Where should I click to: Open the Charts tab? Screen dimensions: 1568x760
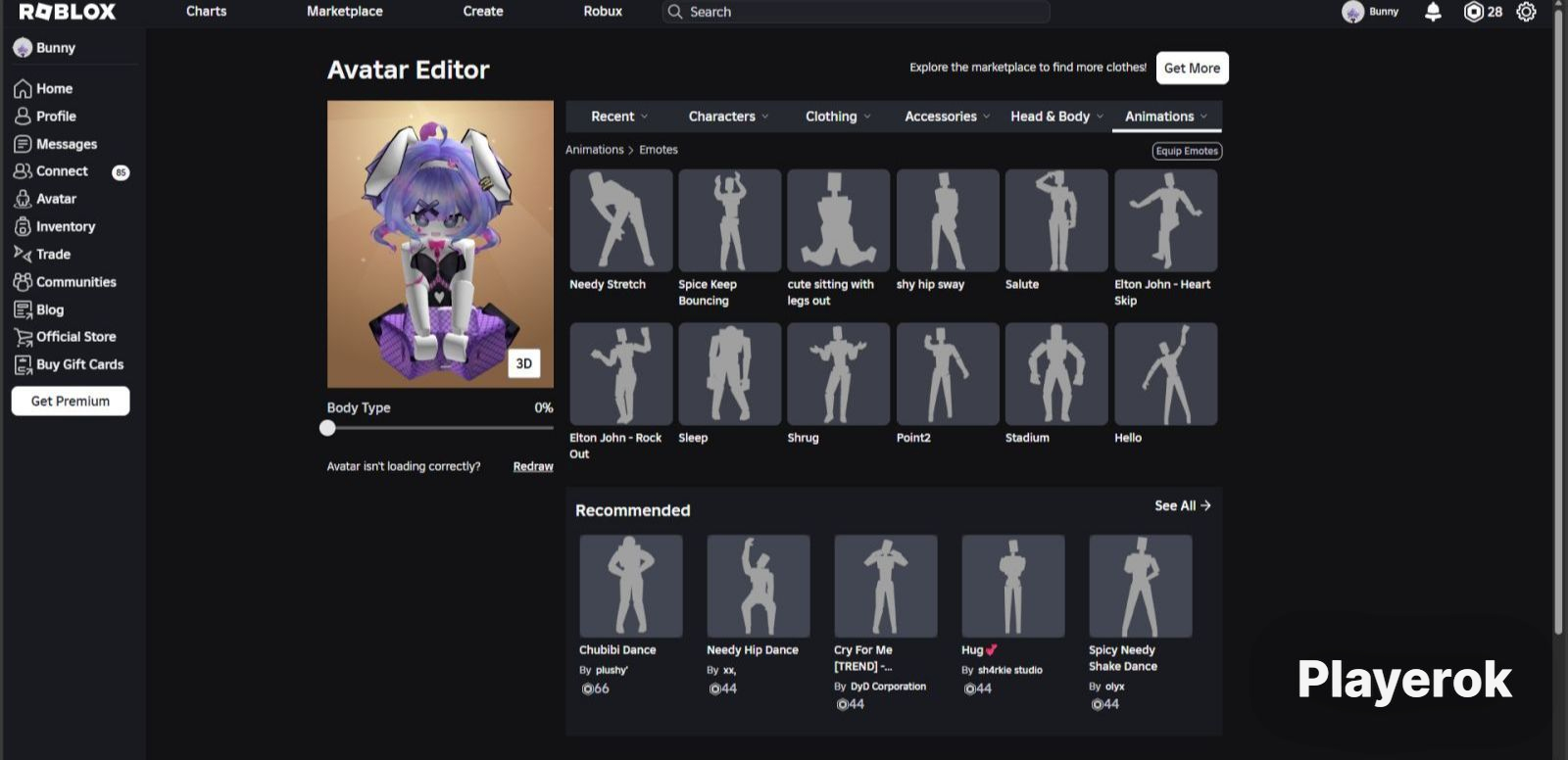tap(207, 12)
